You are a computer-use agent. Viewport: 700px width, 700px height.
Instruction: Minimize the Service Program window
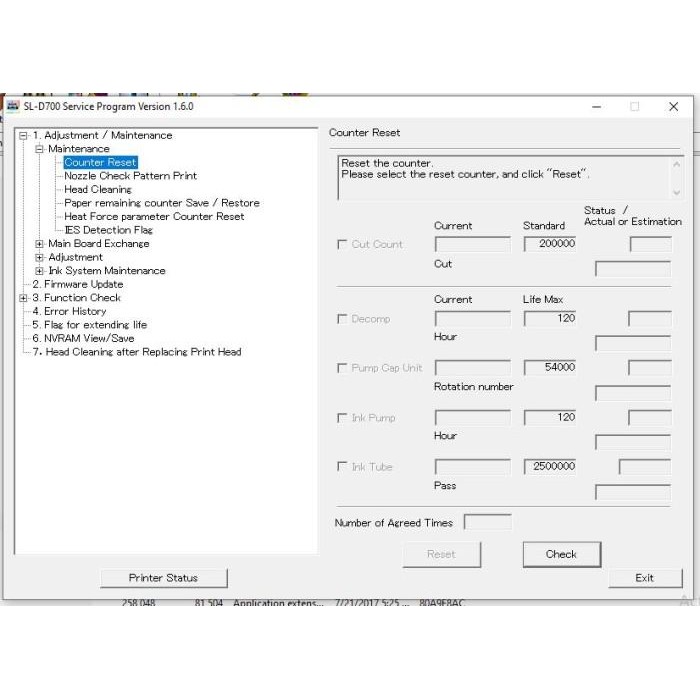click(596, 107)
